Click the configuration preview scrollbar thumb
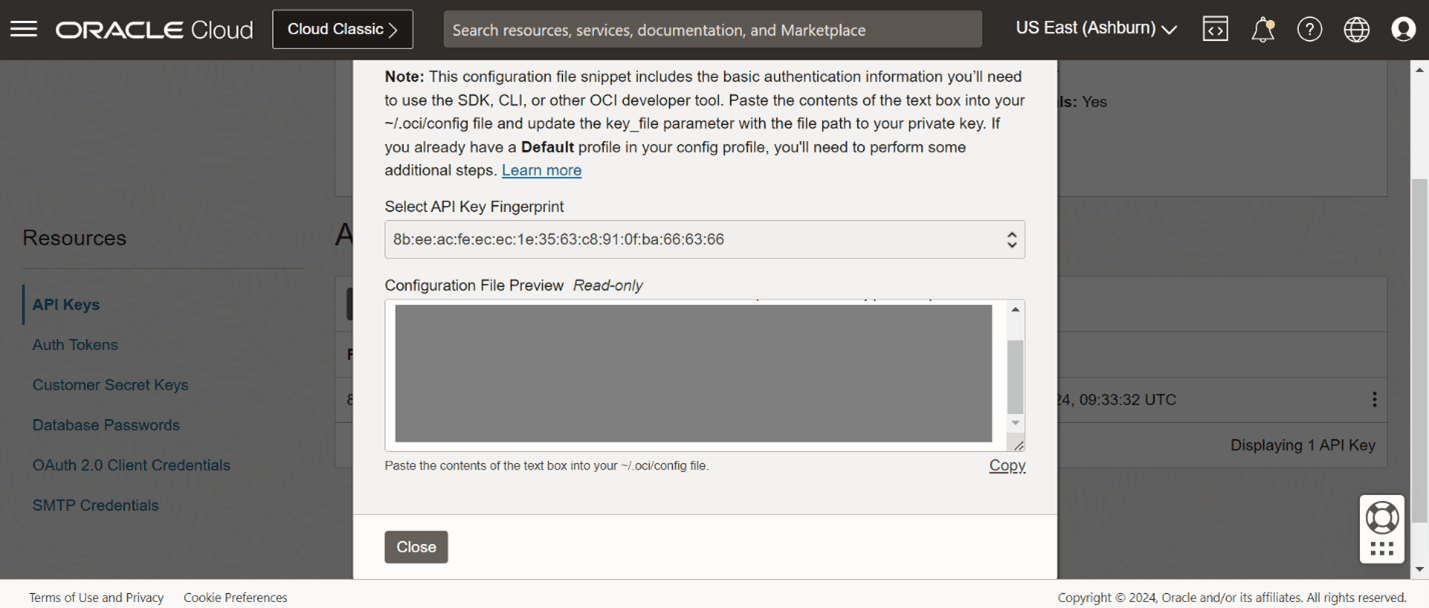The width and height of the screenshot is (1429, 608). click(x=1015, y=376)
